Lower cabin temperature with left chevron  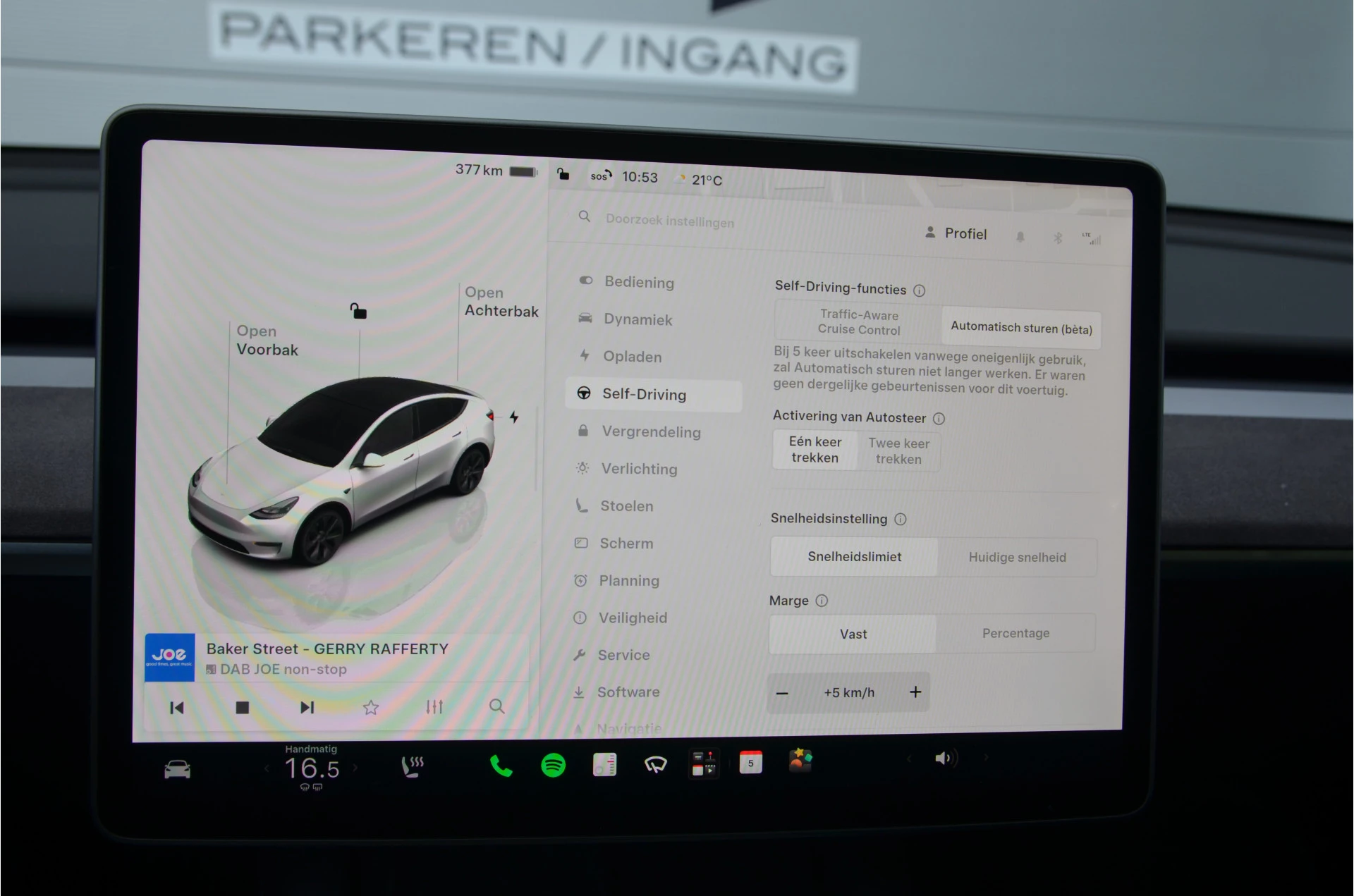point(267,768)
